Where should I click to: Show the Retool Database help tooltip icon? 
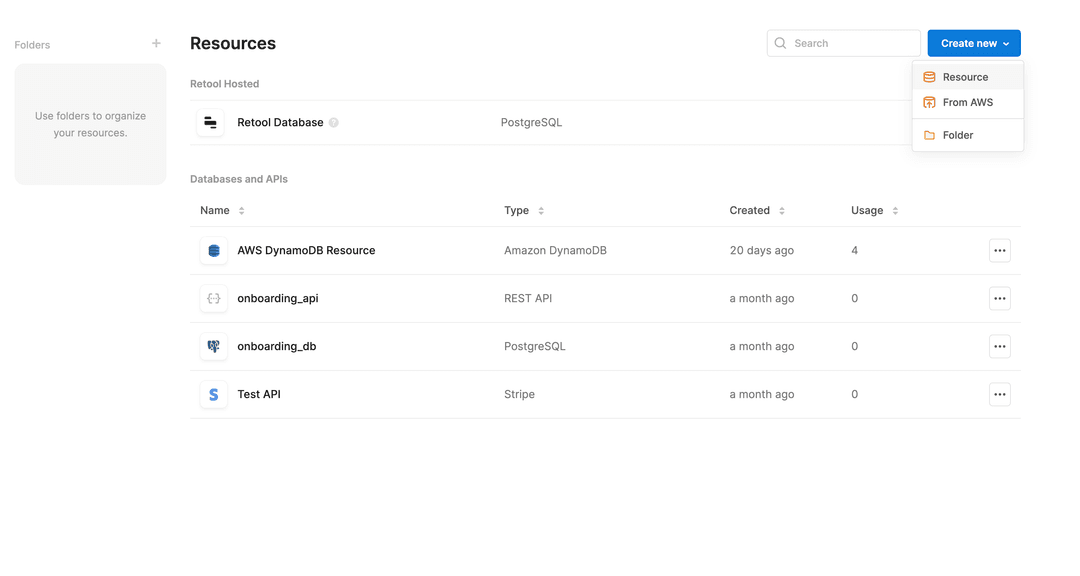[333, 123]
